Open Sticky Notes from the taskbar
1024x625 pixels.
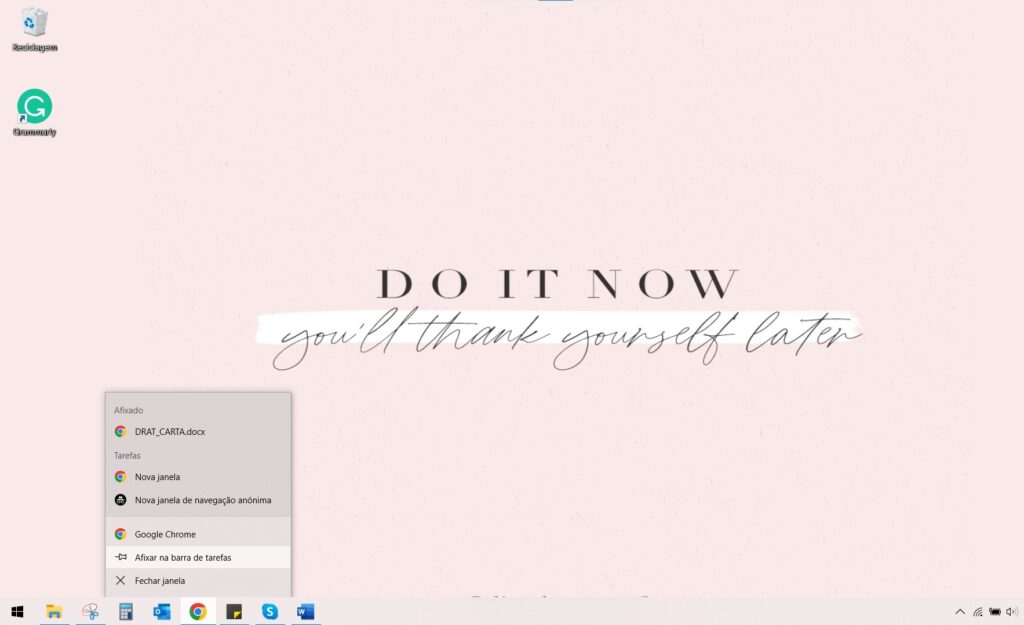(234, 611)
